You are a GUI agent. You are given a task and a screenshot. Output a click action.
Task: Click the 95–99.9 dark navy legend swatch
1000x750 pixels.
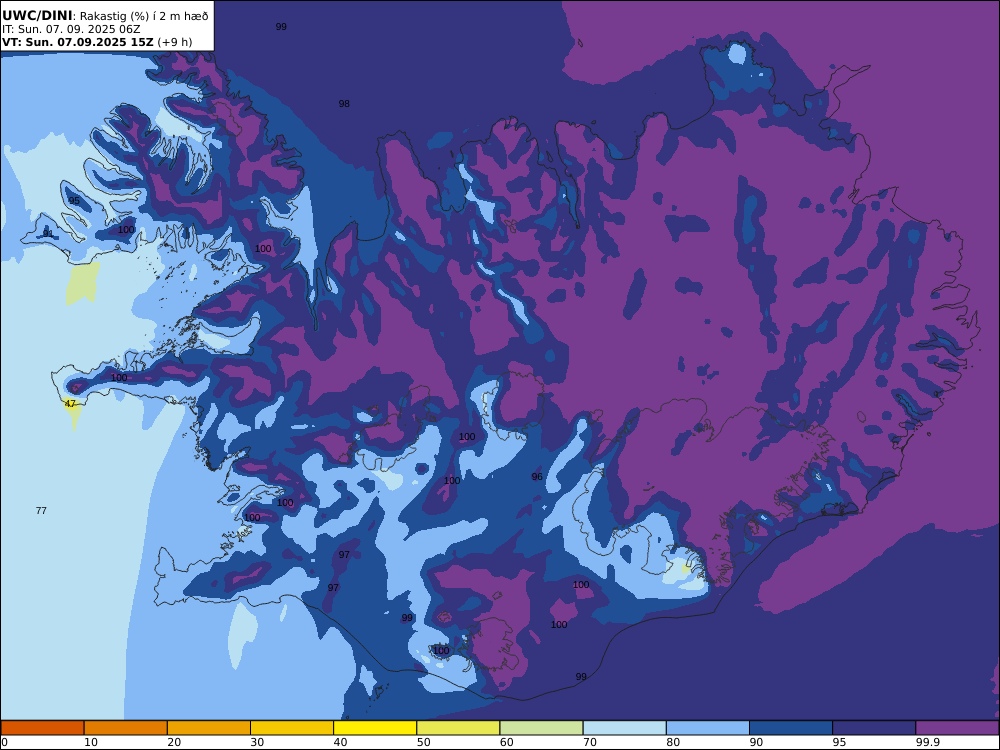click(874, 728)
